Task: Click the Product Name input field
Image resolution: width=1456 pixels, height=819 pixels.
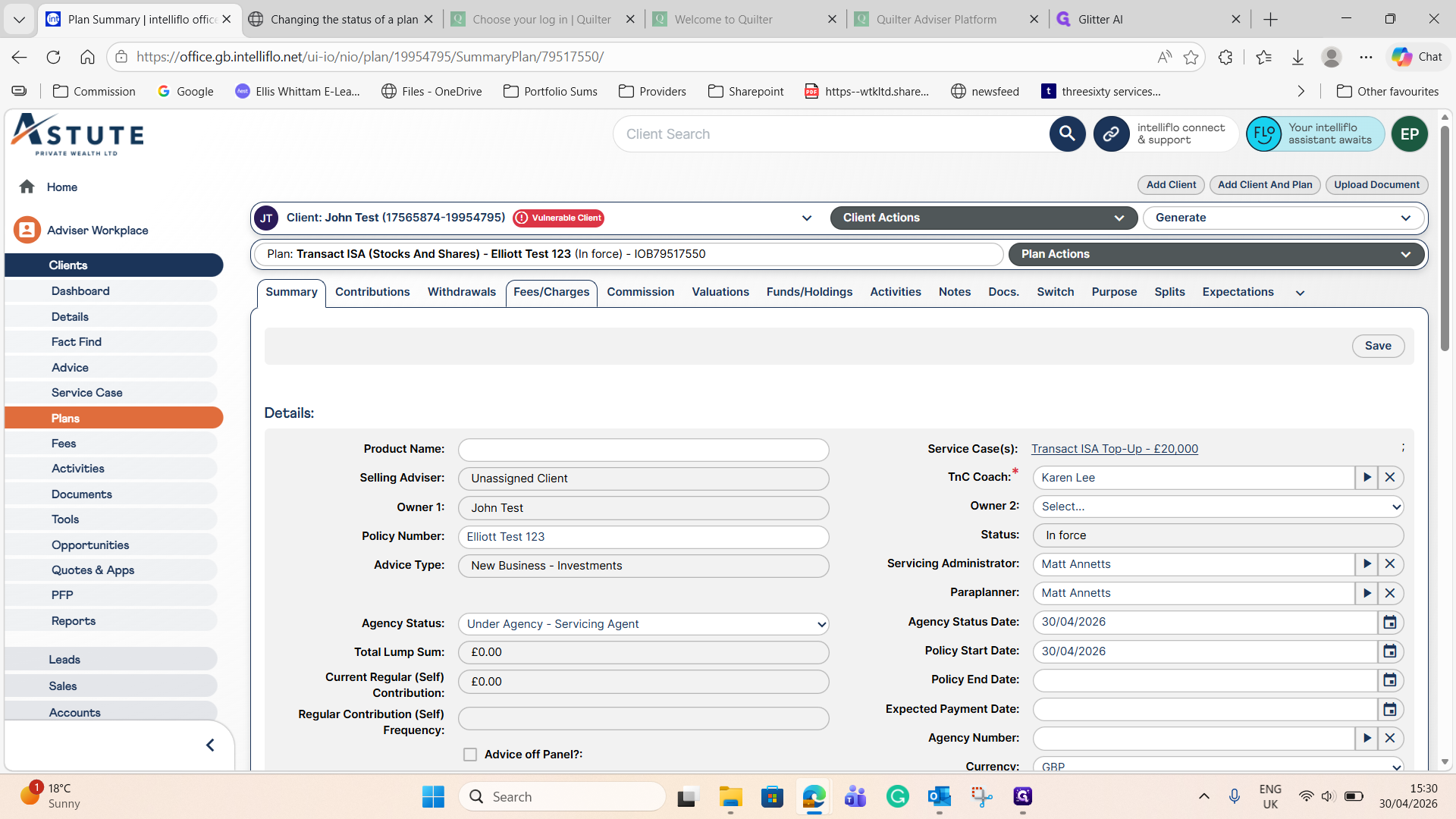Action: coord(643,450)
